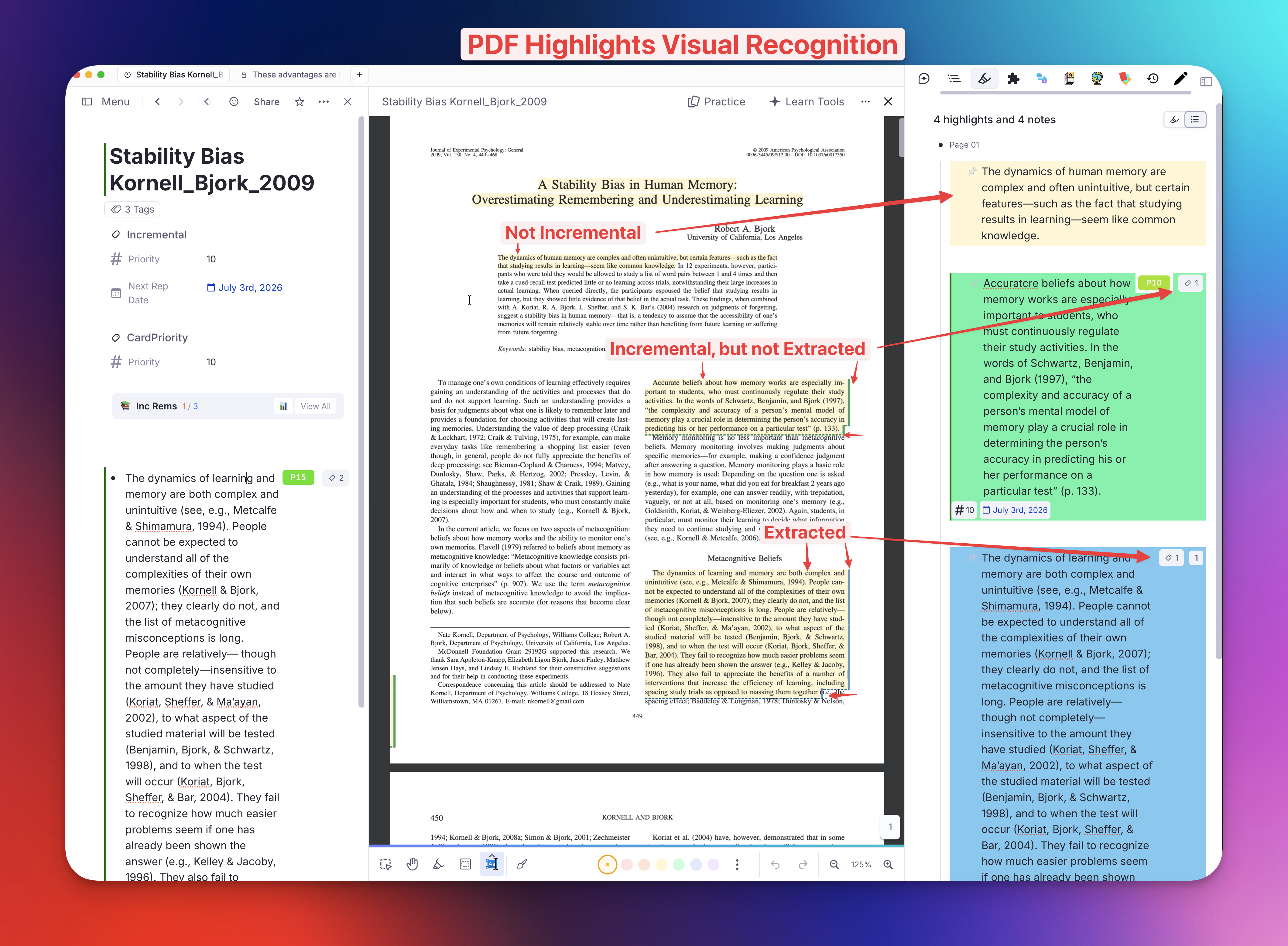Screen dimensions: 1288x946
Task: Click the Practice button
Action: [x=716, y=101]
